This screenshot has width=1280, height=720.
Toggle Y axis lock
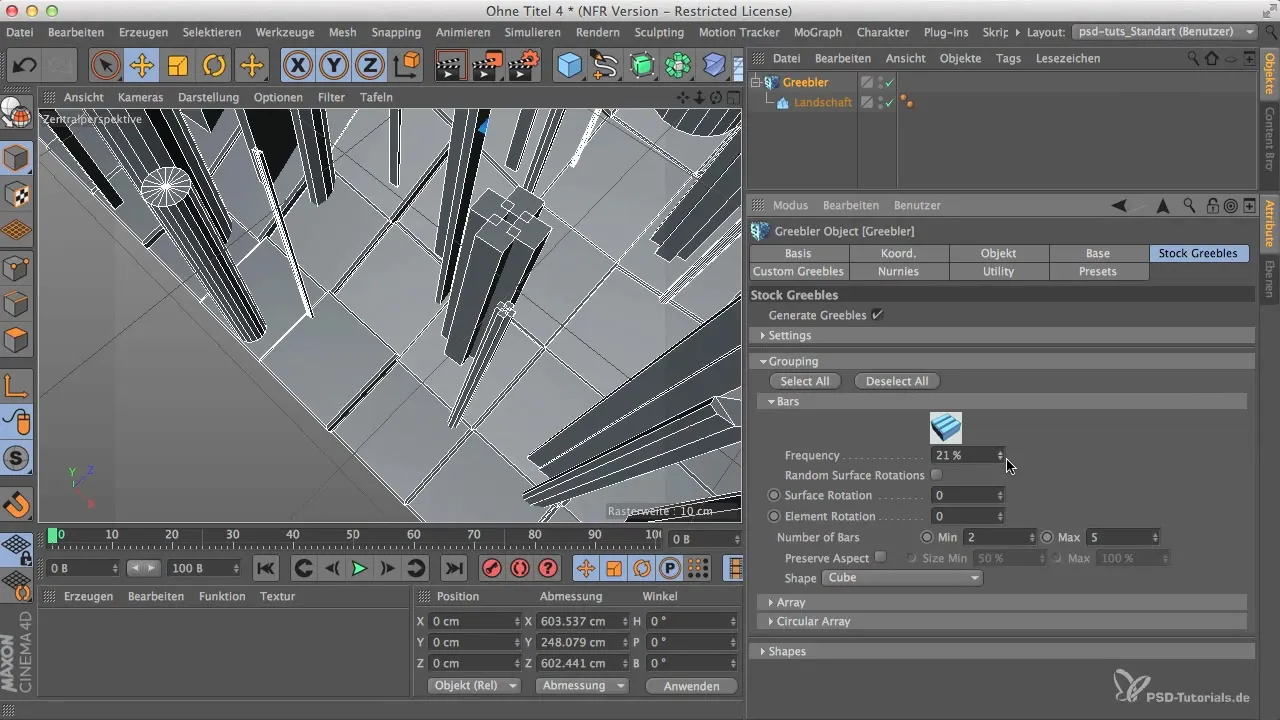pyautogui.click(x=334, y=66)
